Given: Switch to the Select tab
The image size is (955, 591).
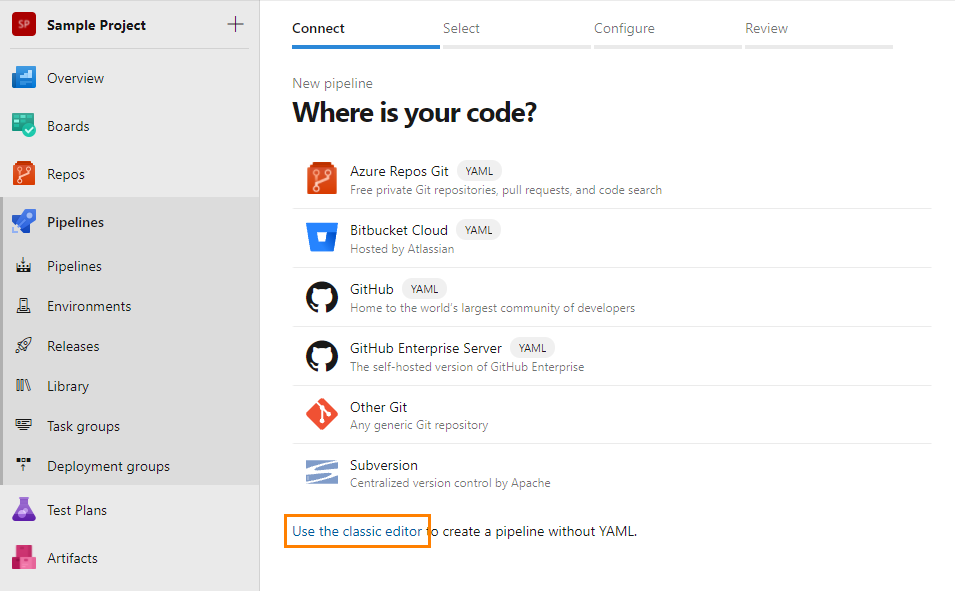Looking at the screenshot, I should [x=461, y=29].
